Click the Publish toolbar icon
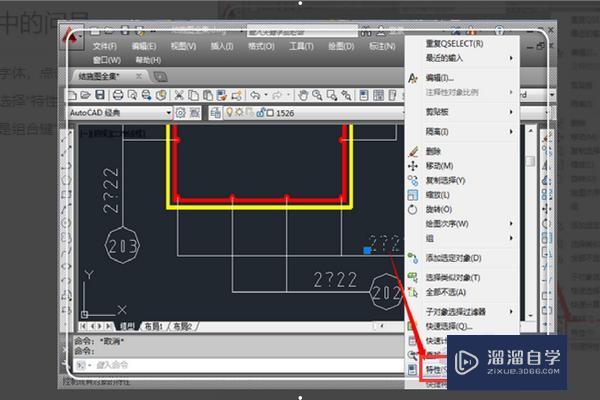The height and width of the screenshot is (400, 600). pos(147,95)
